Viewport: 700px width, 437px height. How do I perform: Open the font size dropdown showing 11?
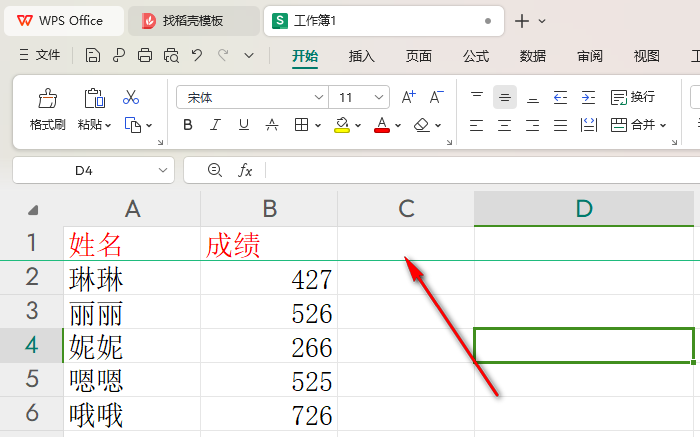click(379, 97)
